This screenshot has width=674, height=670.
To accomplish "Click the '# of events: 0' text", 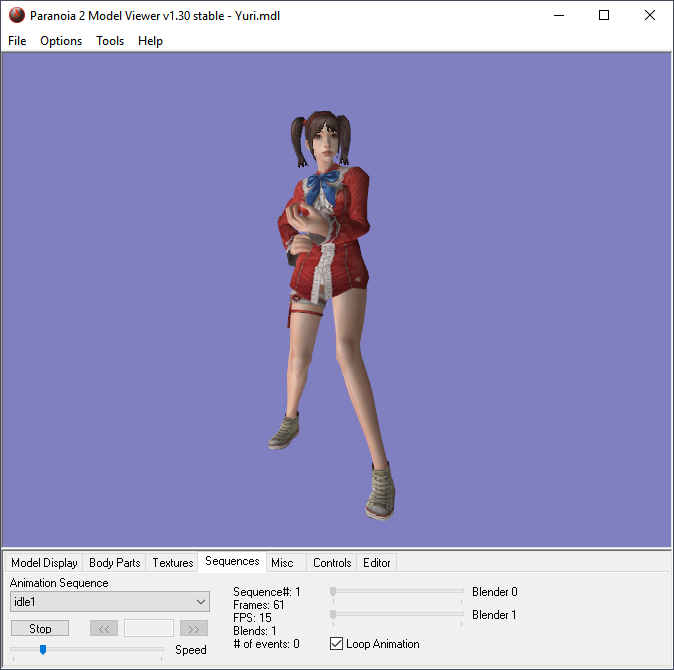I will [267, 644].
